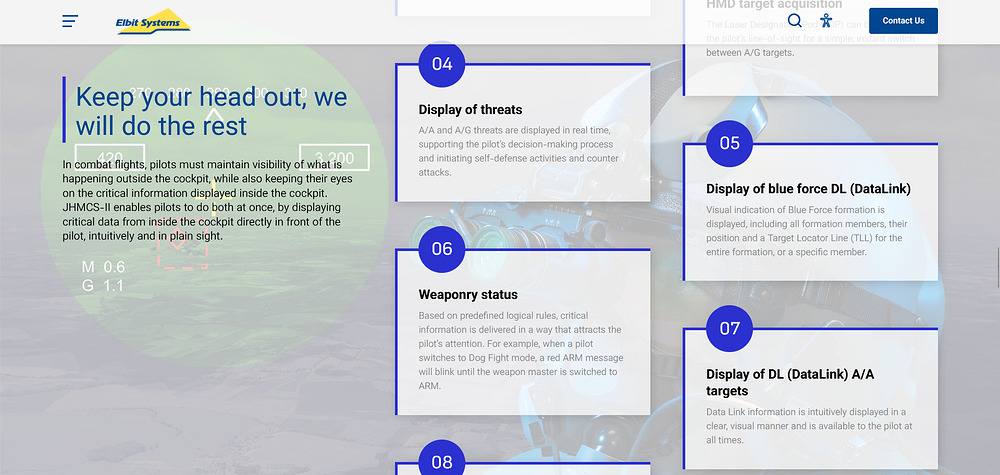Select the Weaponry status card title

pyautogui.click(x=468, y=295)
